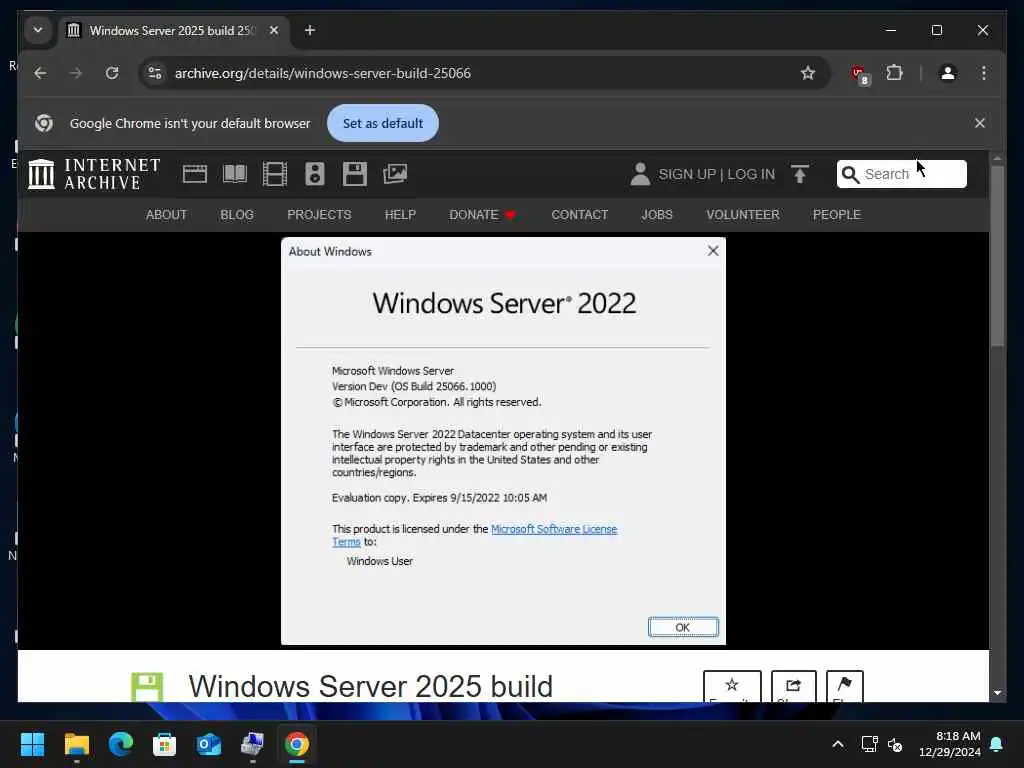Dismiss the default browser notification bar
The image size is (1024, 768).
point(980,123)
